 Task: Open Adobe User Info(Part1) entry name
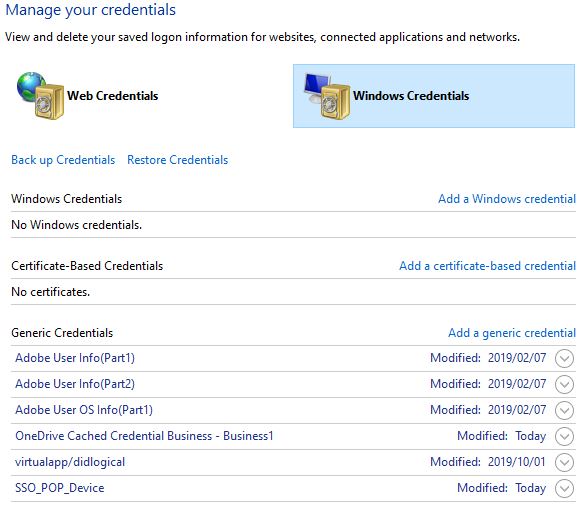75,358
